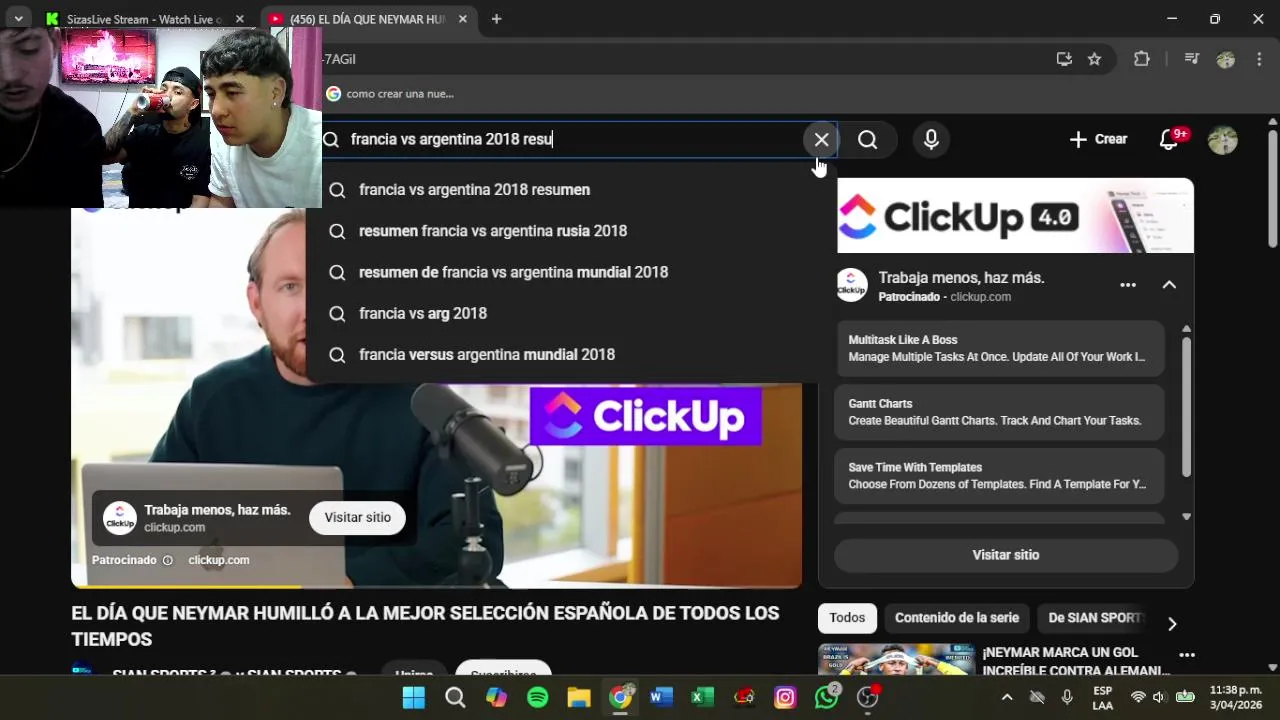
Task: Open Instagram from the taskbar
Action: pyautogui.click(x=785, y=698)
